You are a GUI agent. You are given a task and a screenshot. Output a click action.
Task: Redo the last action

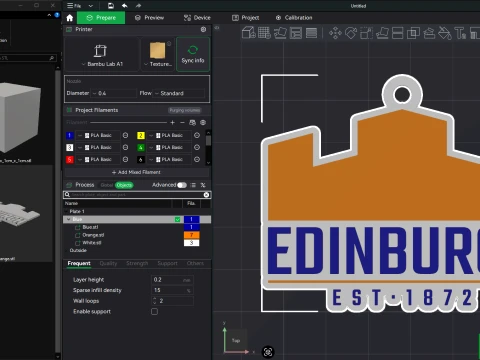click(x=138, y=6)
